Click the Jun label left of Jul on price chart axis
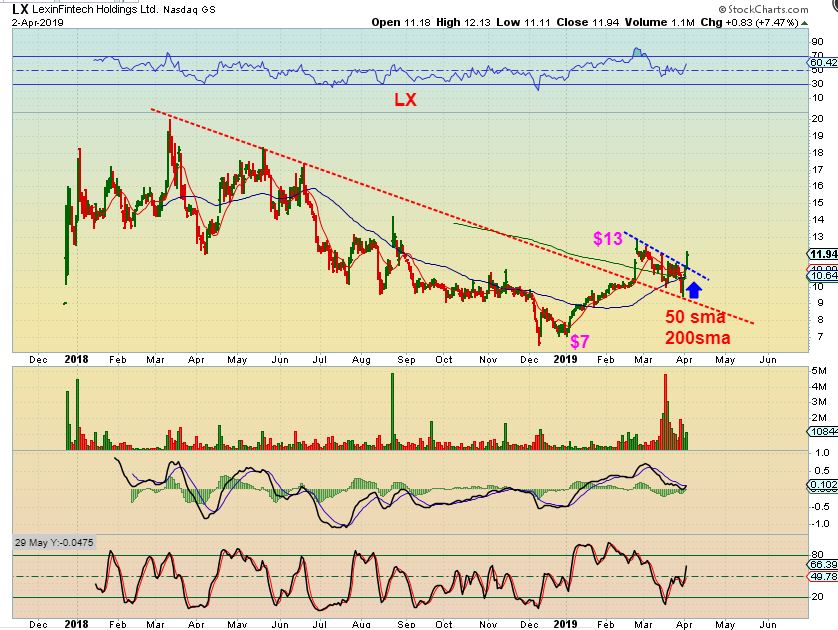 [x=280, y=360]
